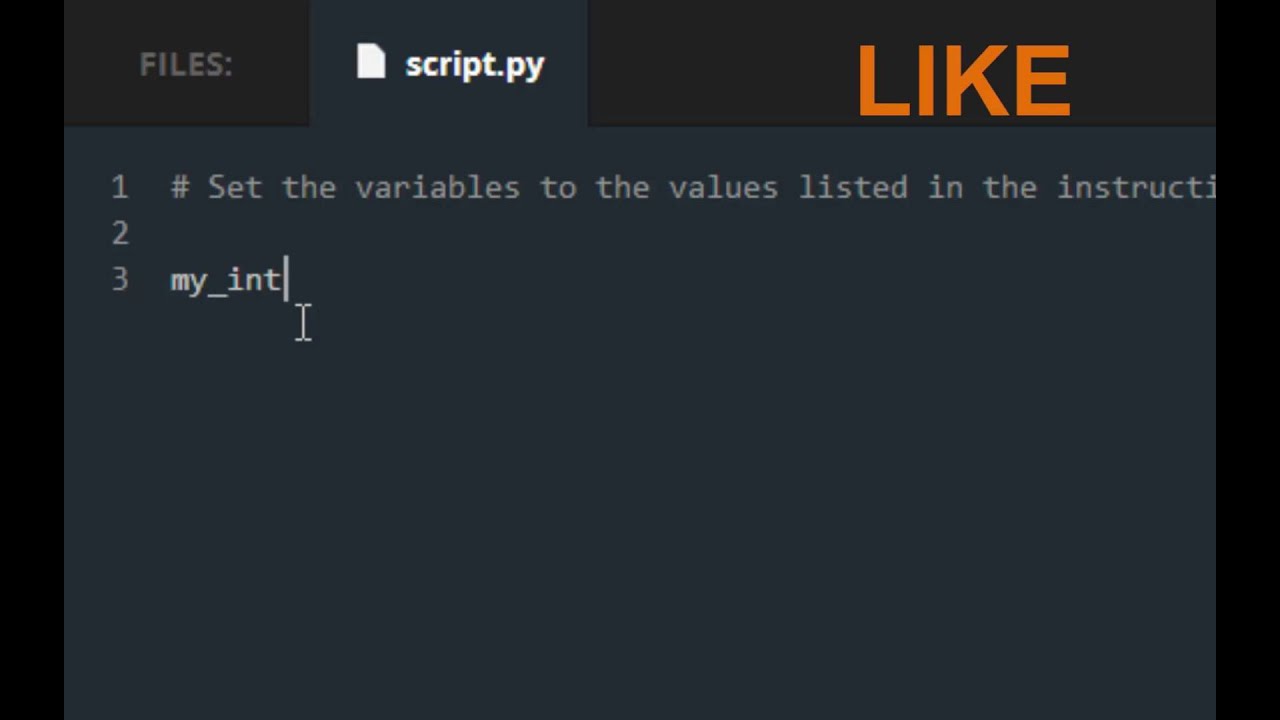Click line number 1 in gutter
The image size is (1280, 720).
click(x=120, y=187)
